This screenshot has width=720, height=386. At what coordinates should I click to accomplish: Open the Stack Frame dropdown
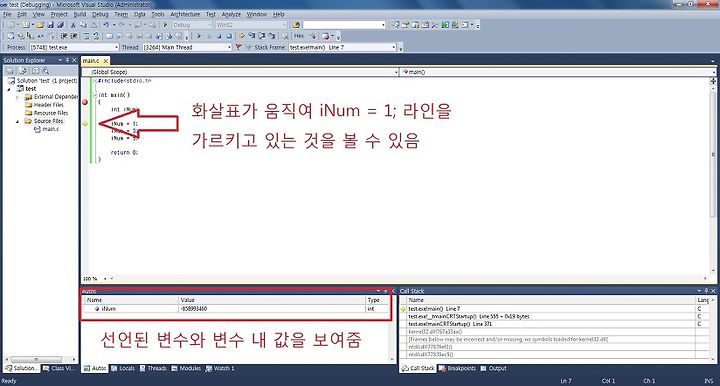342,47
